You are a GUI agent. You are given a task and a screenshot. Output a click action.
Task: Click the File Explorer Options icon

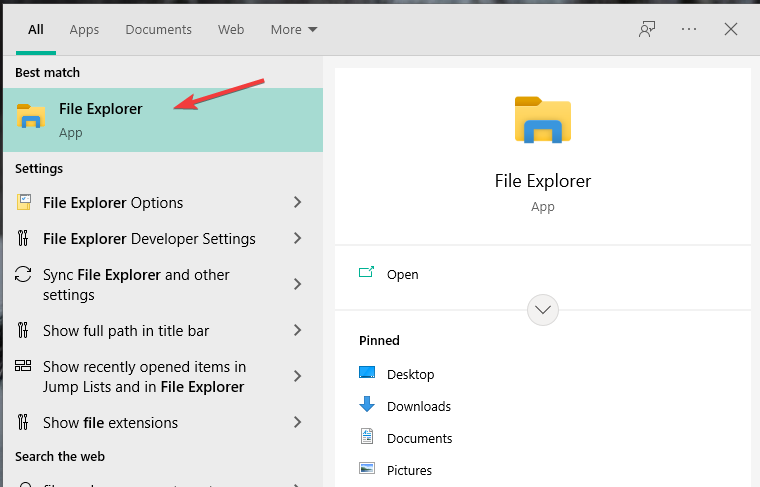coord(24,202)
